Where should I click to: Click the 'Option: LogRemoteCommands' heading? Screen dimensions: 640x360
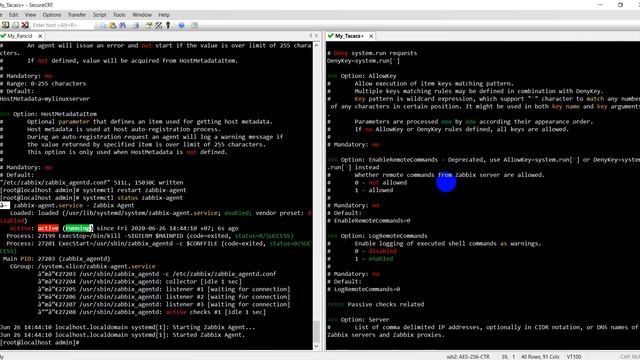(x=384, y=236)
